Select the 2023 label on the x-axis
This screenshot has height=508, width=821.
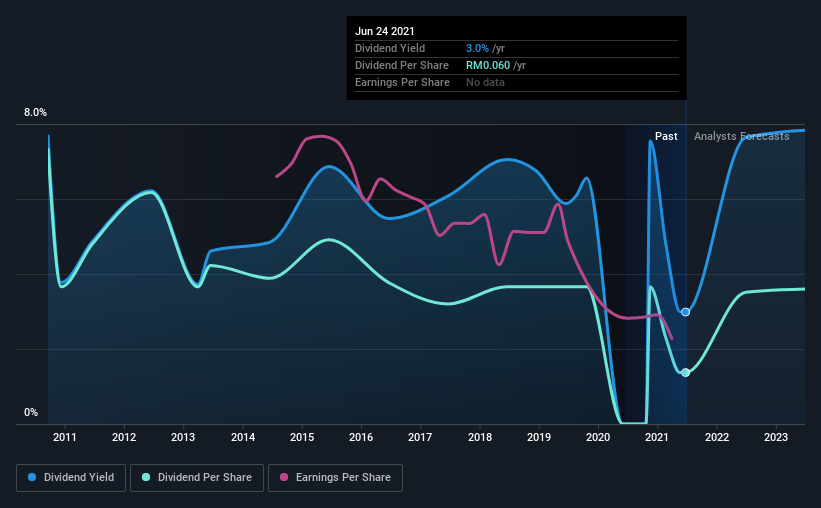point(775,437)
